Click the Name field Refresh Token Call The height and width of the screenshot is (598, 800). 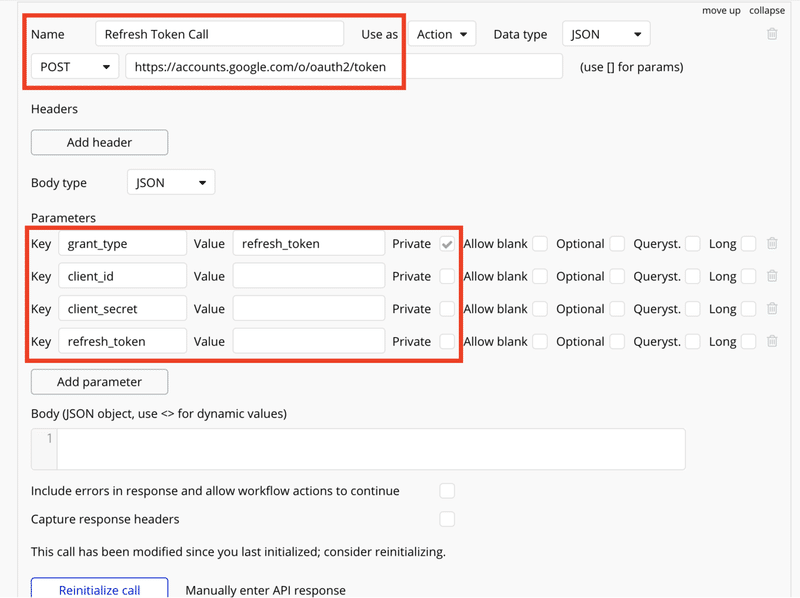tap(219, 34)
